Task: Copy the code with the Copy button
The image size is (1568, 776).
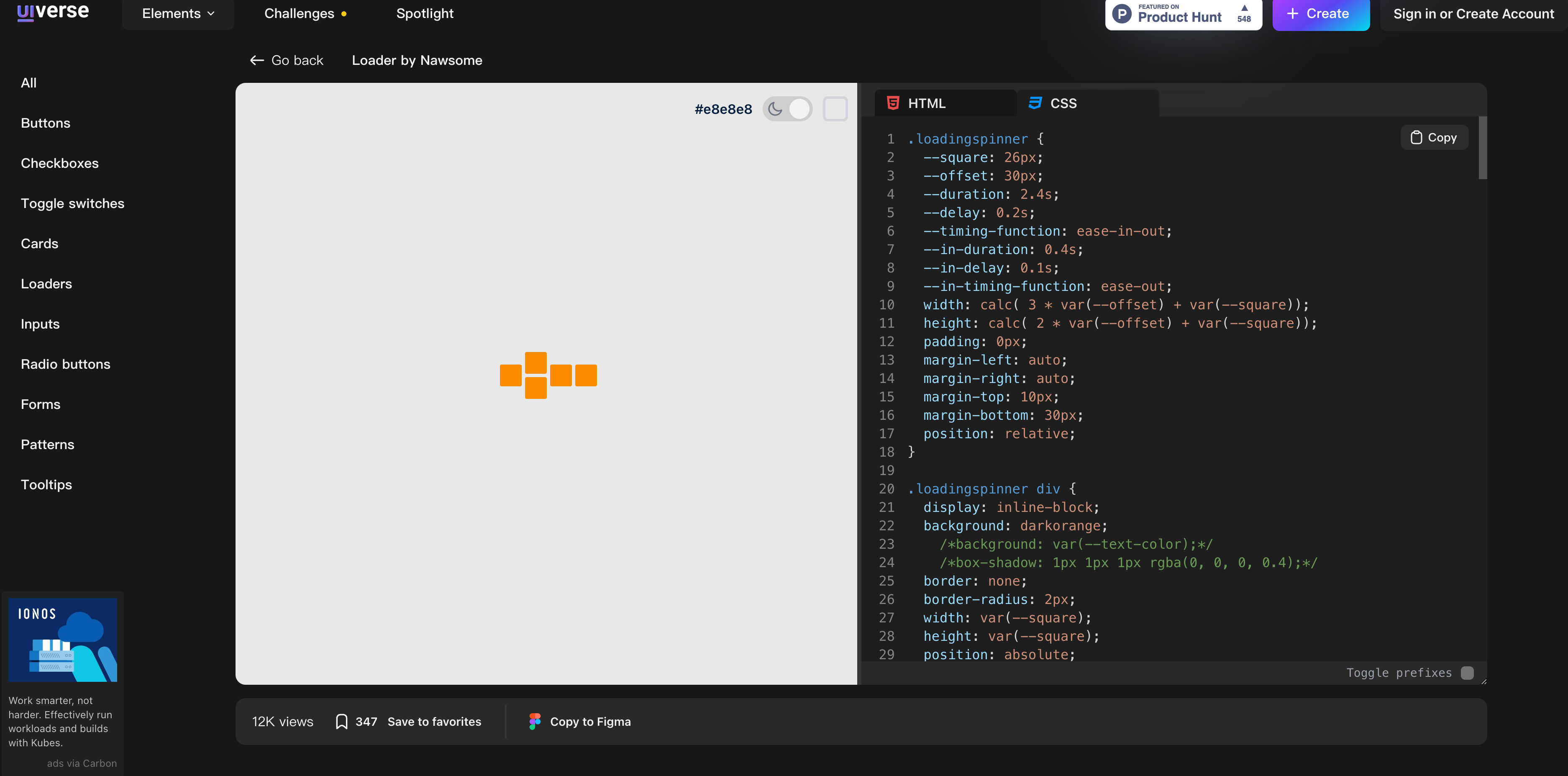Action: coord(1434,138)
